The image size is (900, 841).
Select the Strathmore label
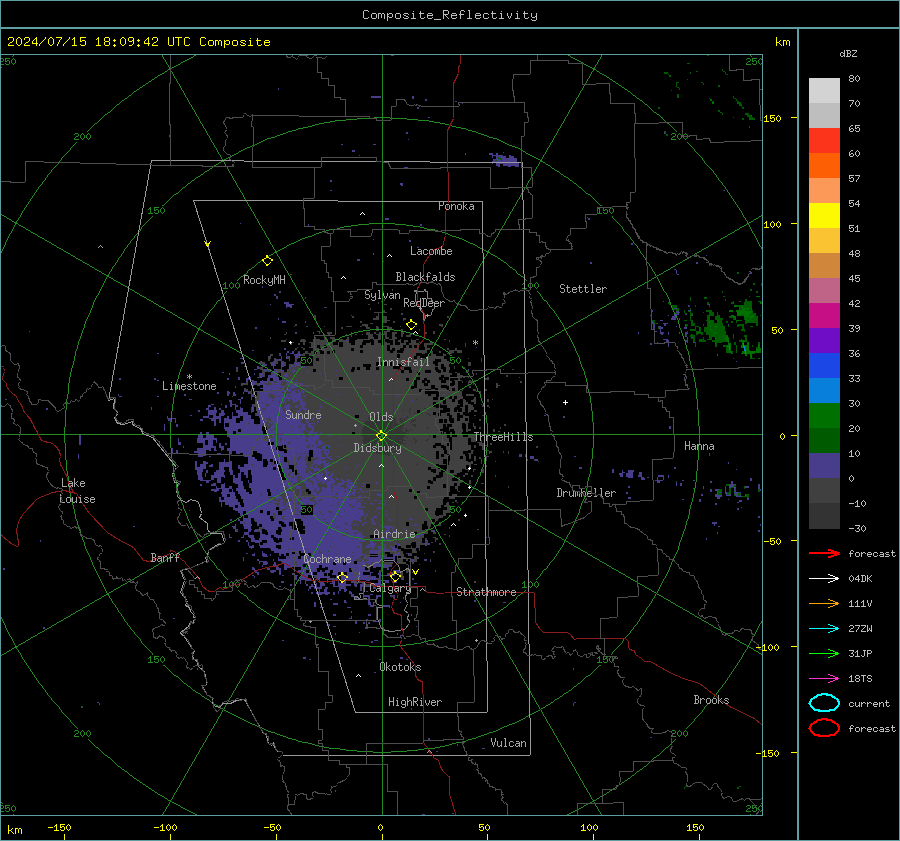486,592
